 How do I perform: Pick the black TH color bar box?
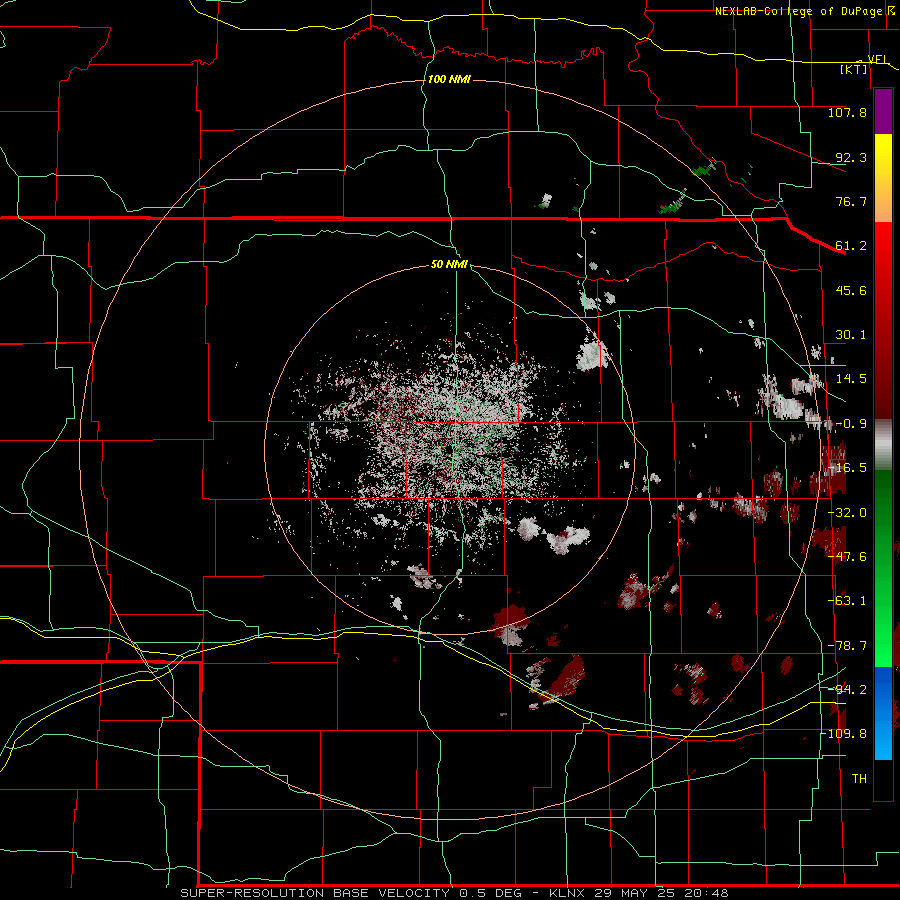coord(883,779)
